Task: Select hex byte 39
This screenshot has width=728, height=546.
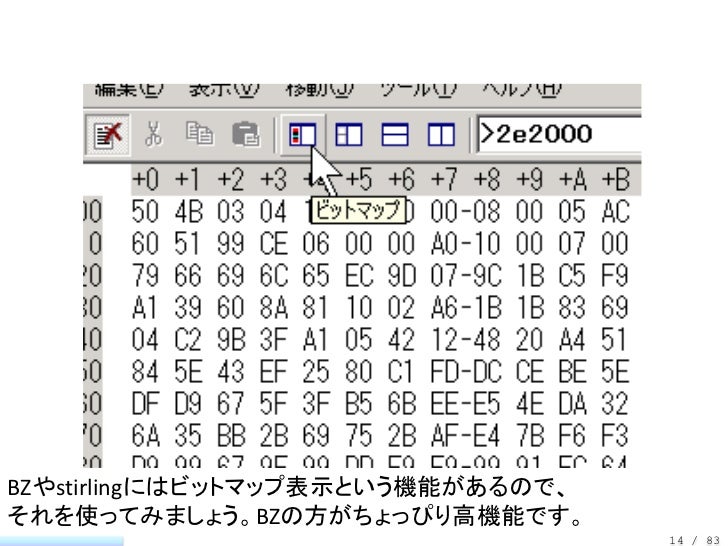Action: click(188, 307)
